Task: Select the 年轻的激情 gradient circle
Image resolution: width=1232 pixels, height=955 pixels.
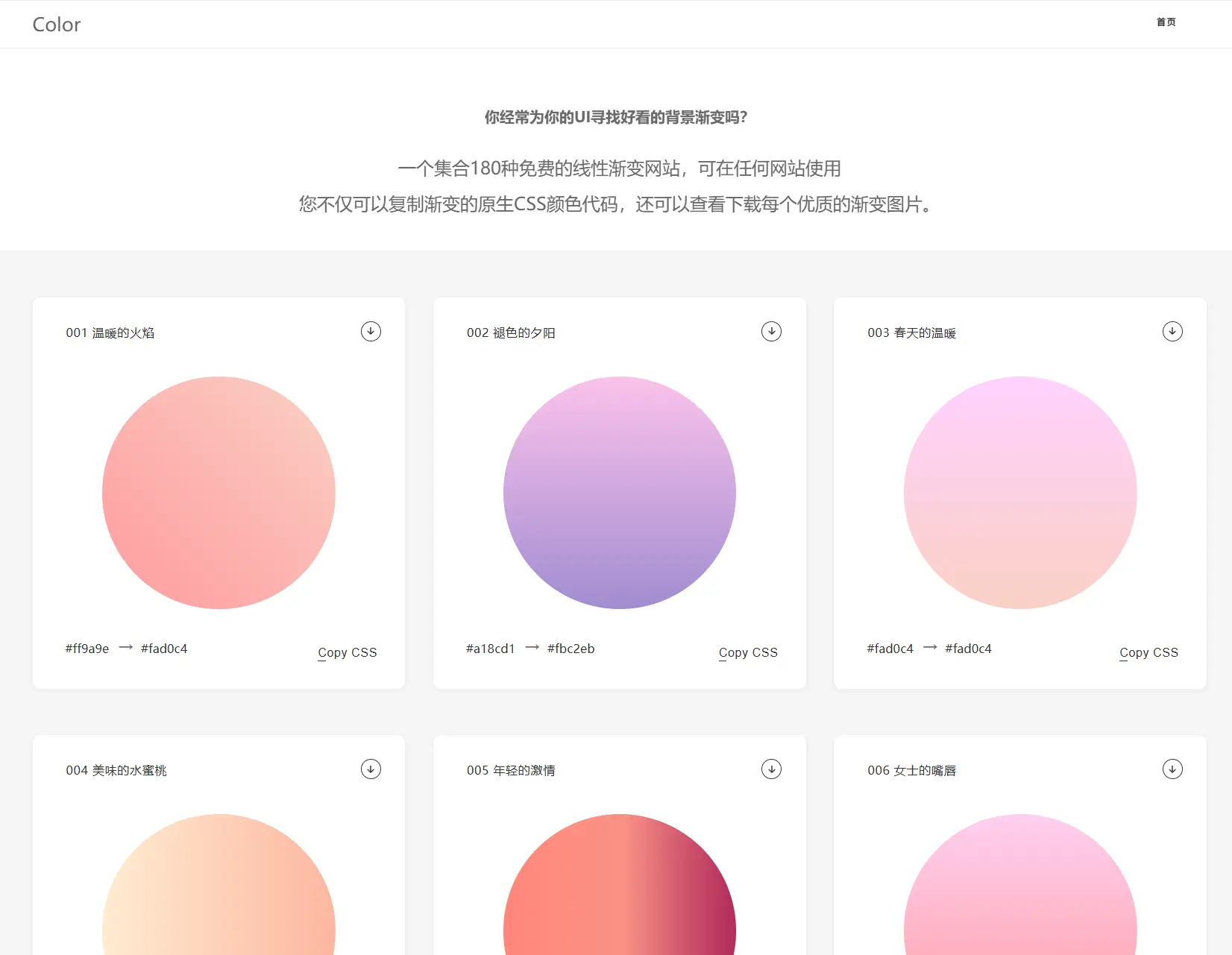Action: tap(620, 895)
